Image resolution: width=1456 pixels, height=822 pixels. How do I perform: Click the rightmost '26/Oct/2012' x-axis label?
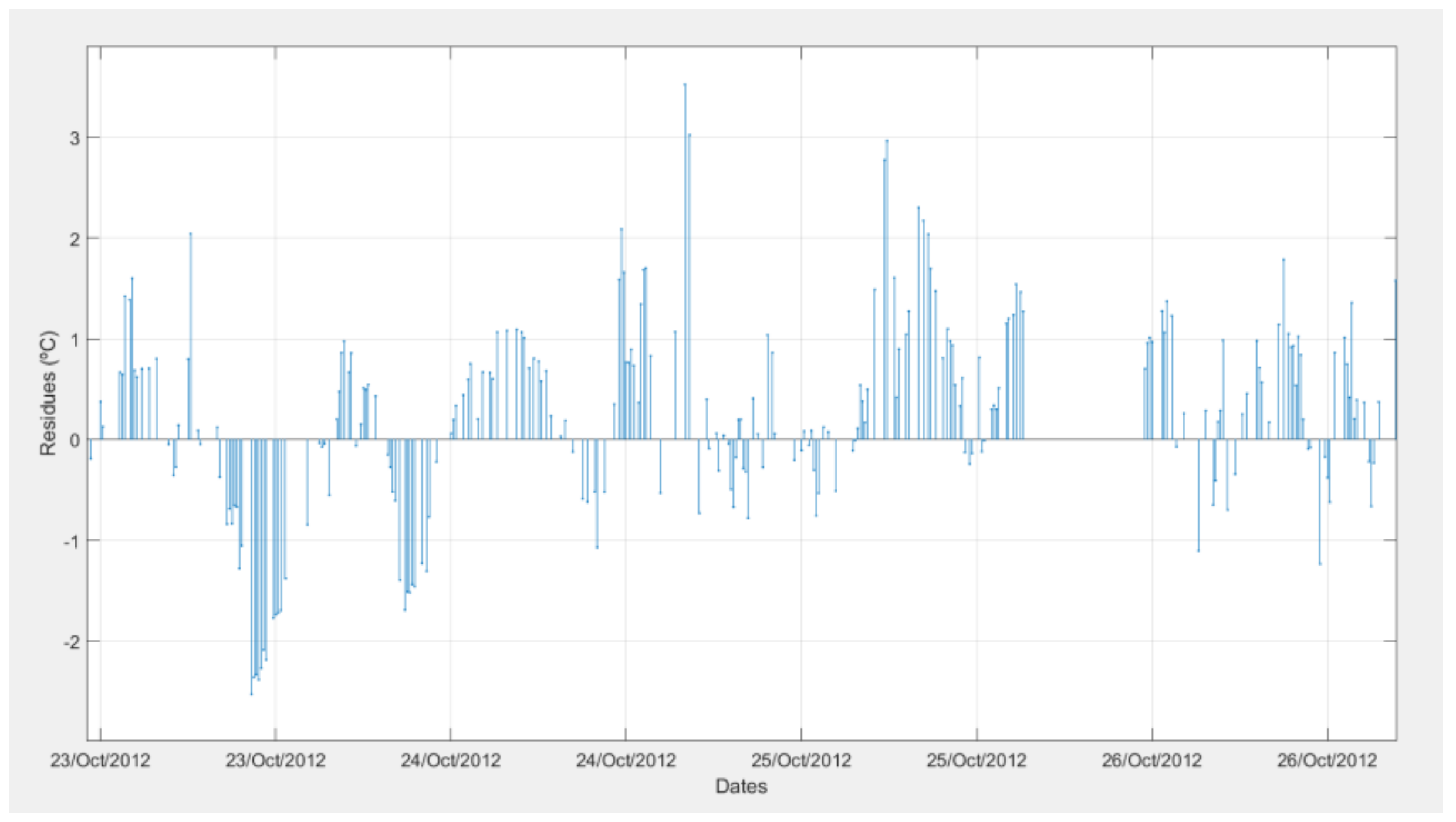point(1327,760)
